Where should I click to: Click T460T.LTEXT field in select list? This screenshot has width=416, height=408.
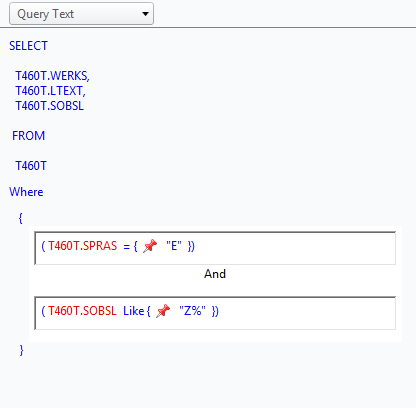pyautogui.click(x=50, y=91)
